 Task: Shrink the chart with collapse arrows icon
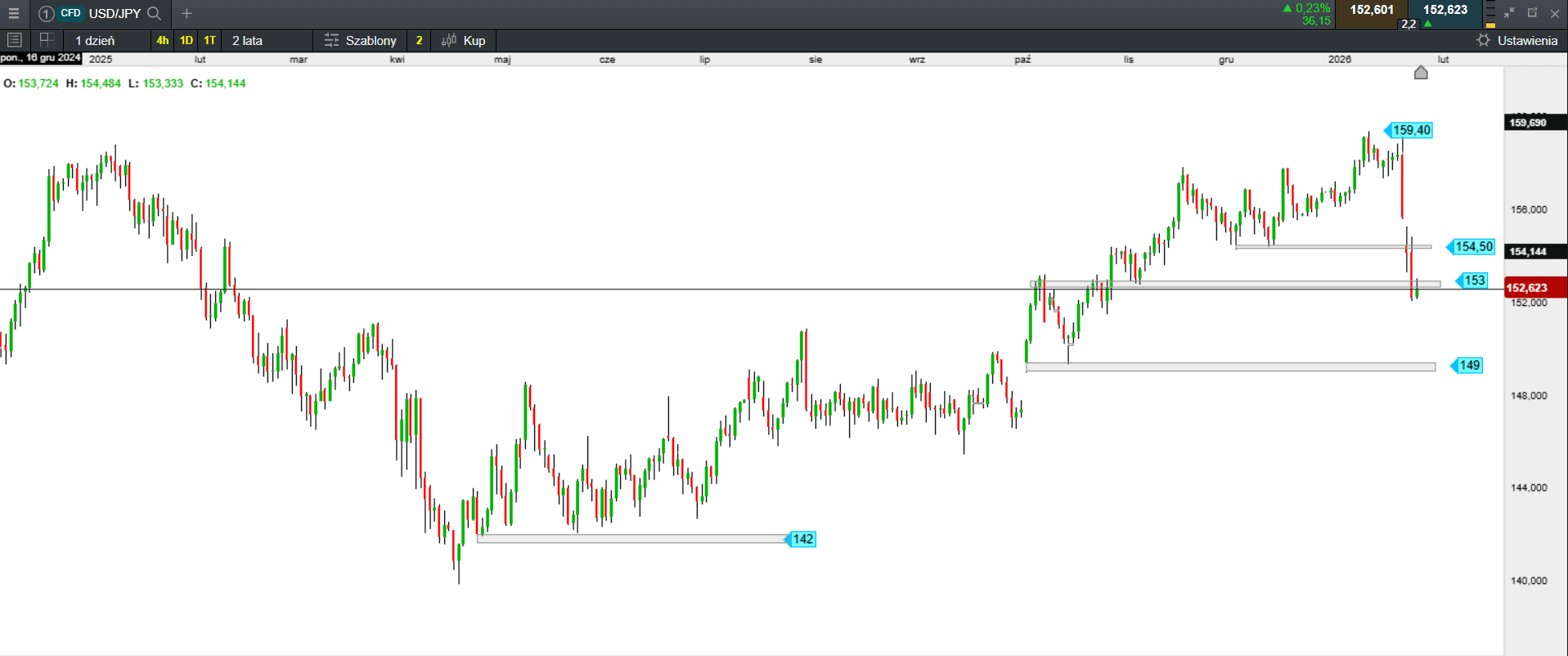coord(1509,13)
